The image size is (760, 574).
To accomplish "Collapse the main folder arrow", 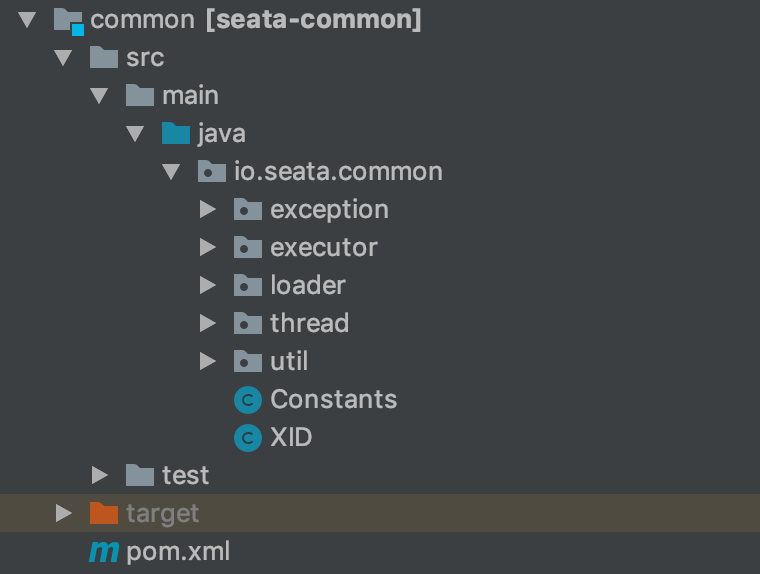I will (100, 96).
